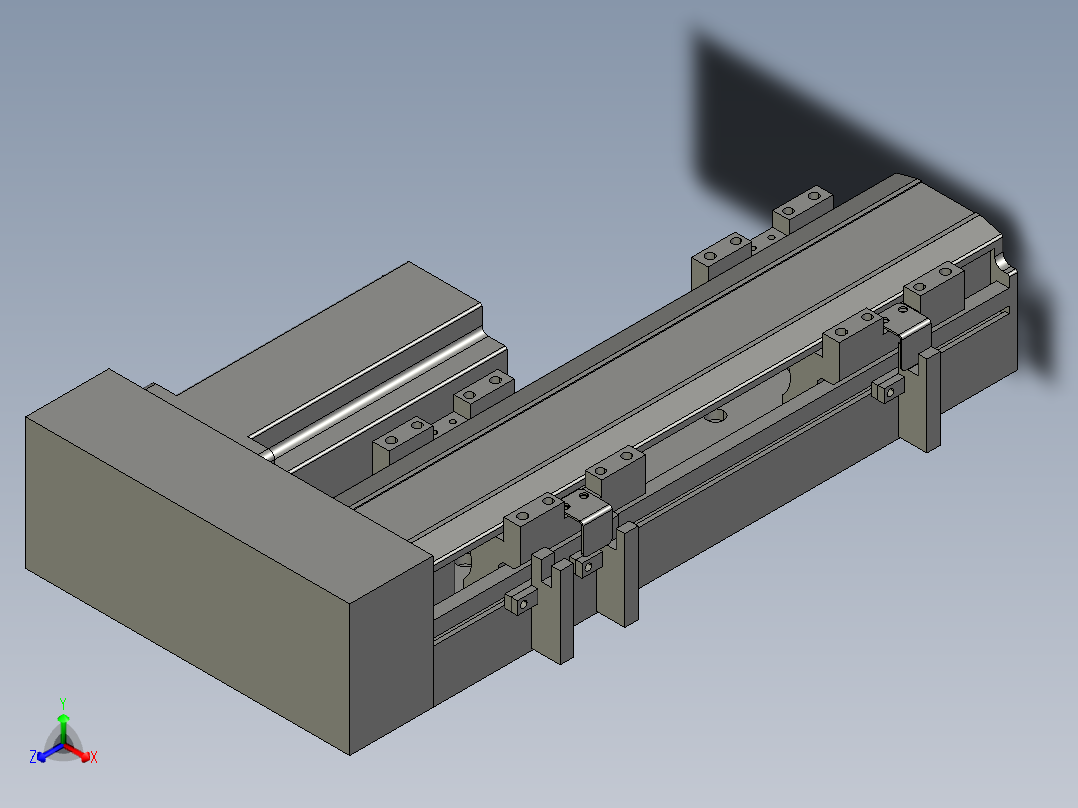Click the green Y axis arrow
This screenshot has height=808, width=1078.
pyautogui.click(x=63, y=728)
